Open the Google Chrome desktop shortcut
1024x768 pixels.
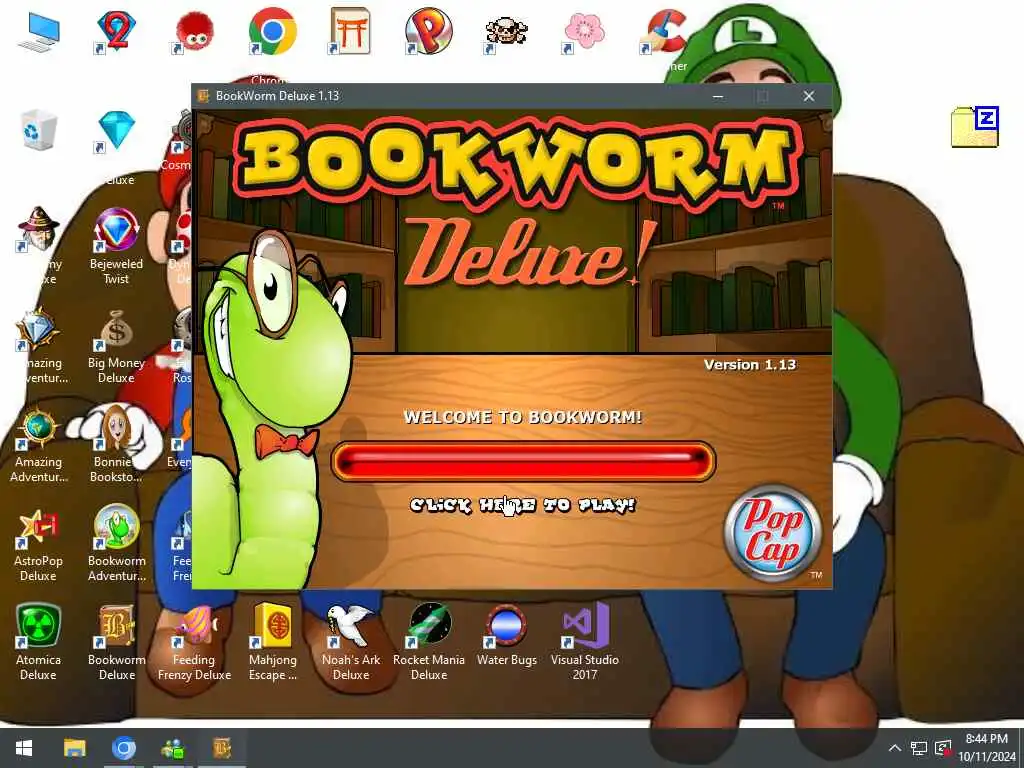tap(272, 31)
